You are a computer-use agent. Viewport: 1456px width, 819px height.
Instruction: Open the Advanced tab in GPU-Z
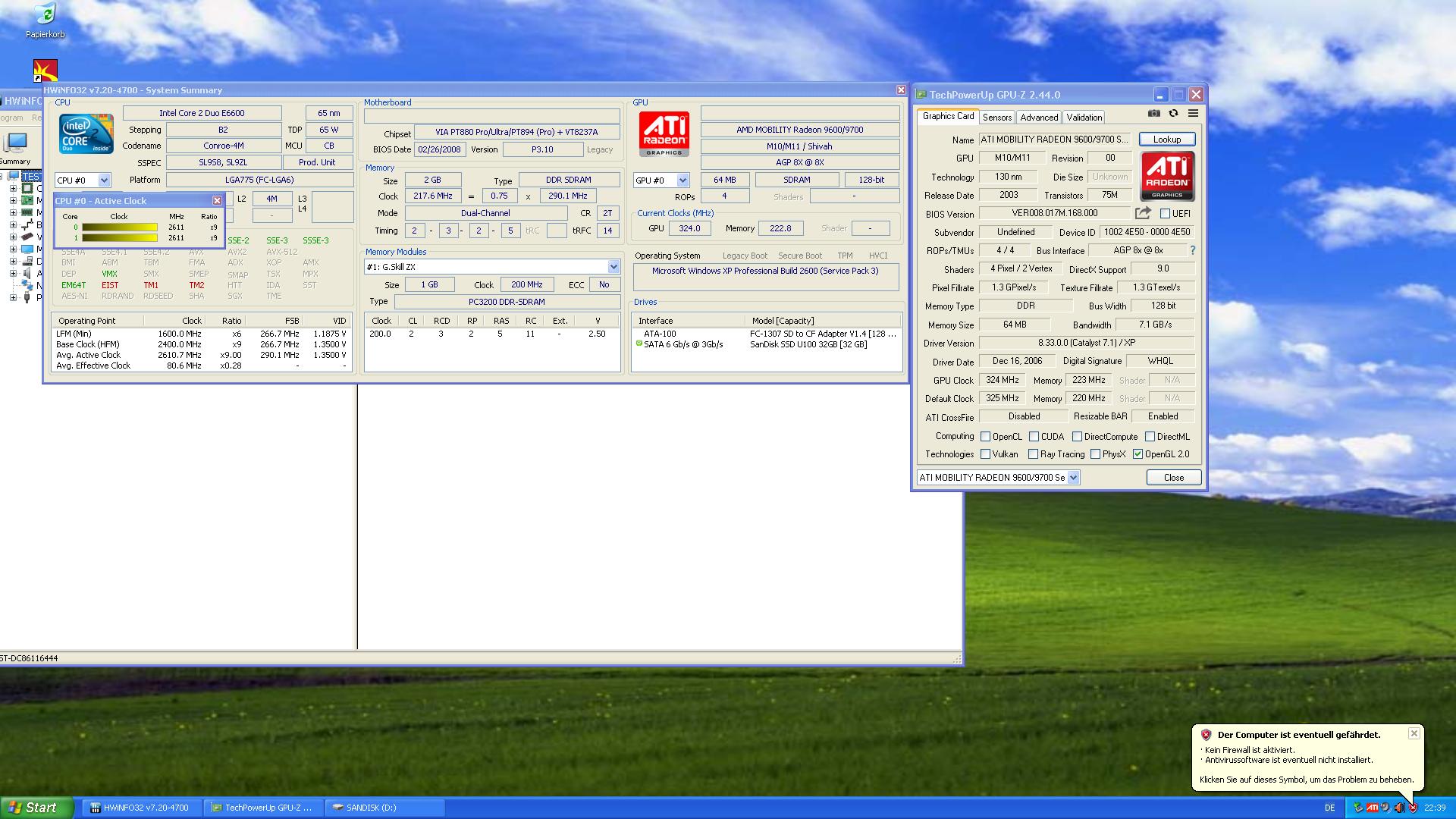[1038, 117]
